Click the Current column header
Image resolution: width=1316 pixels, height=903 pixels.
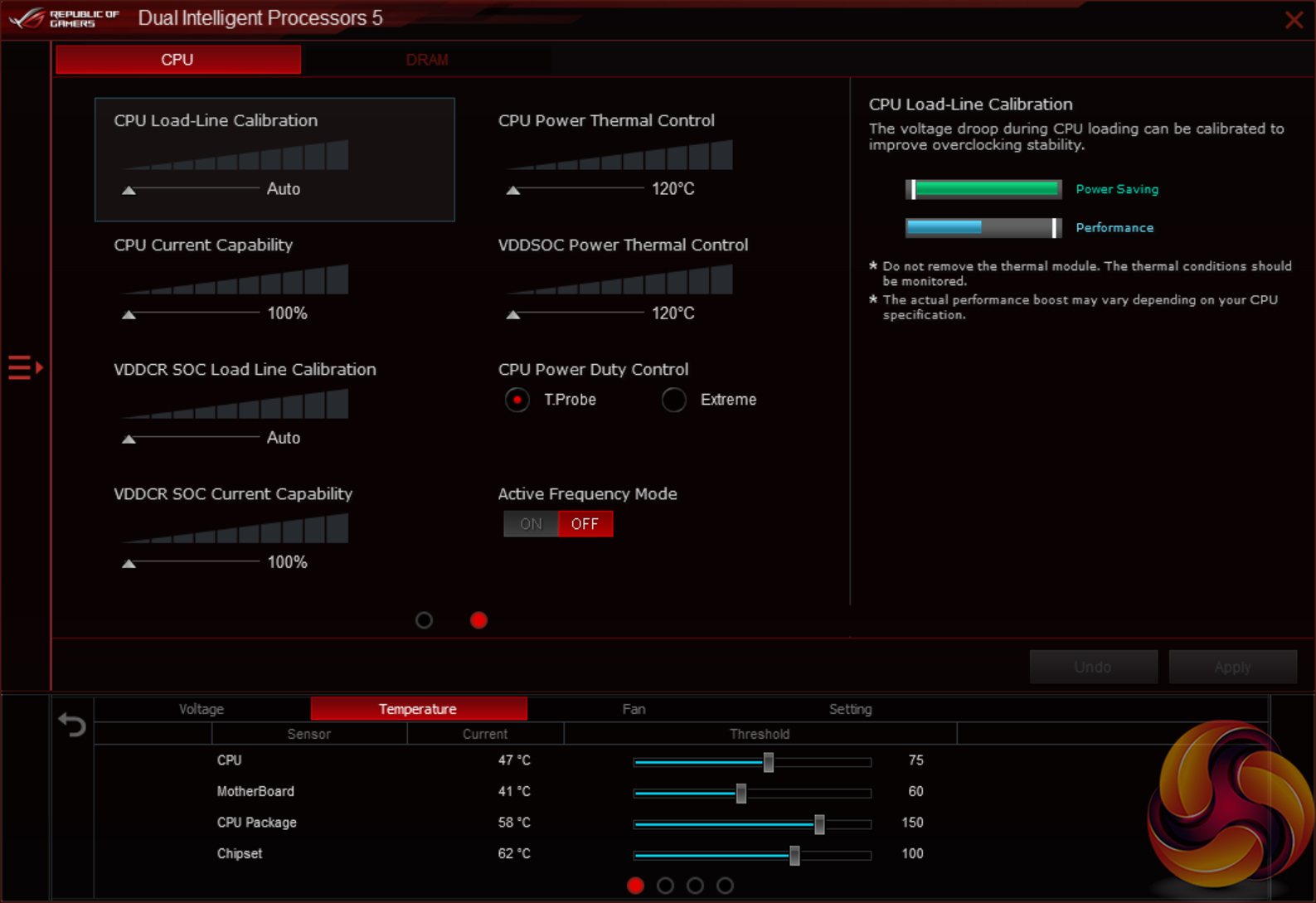click(485, 734)
